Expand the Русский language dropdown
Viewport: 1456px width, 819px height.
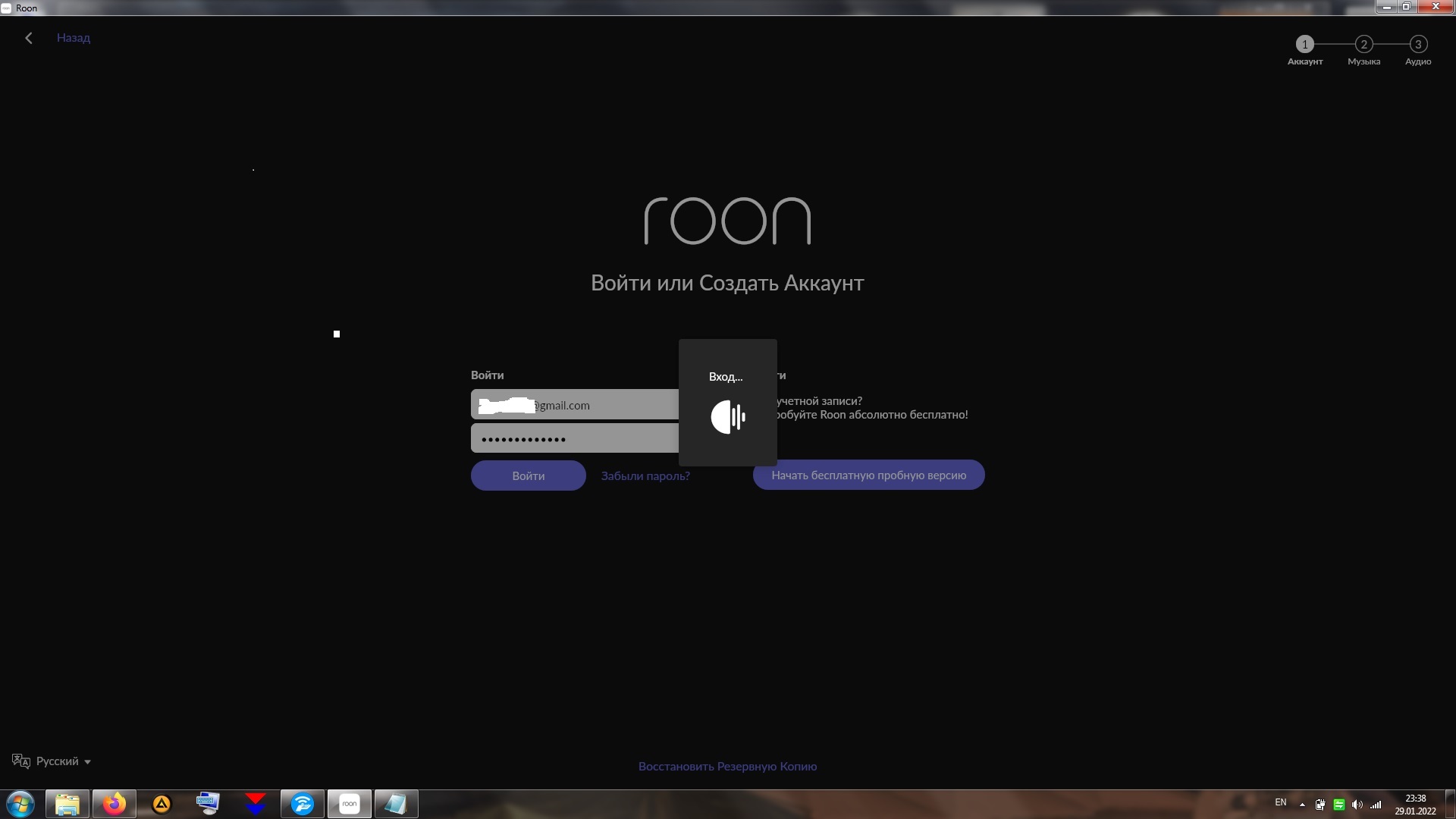tap(87, 762)
